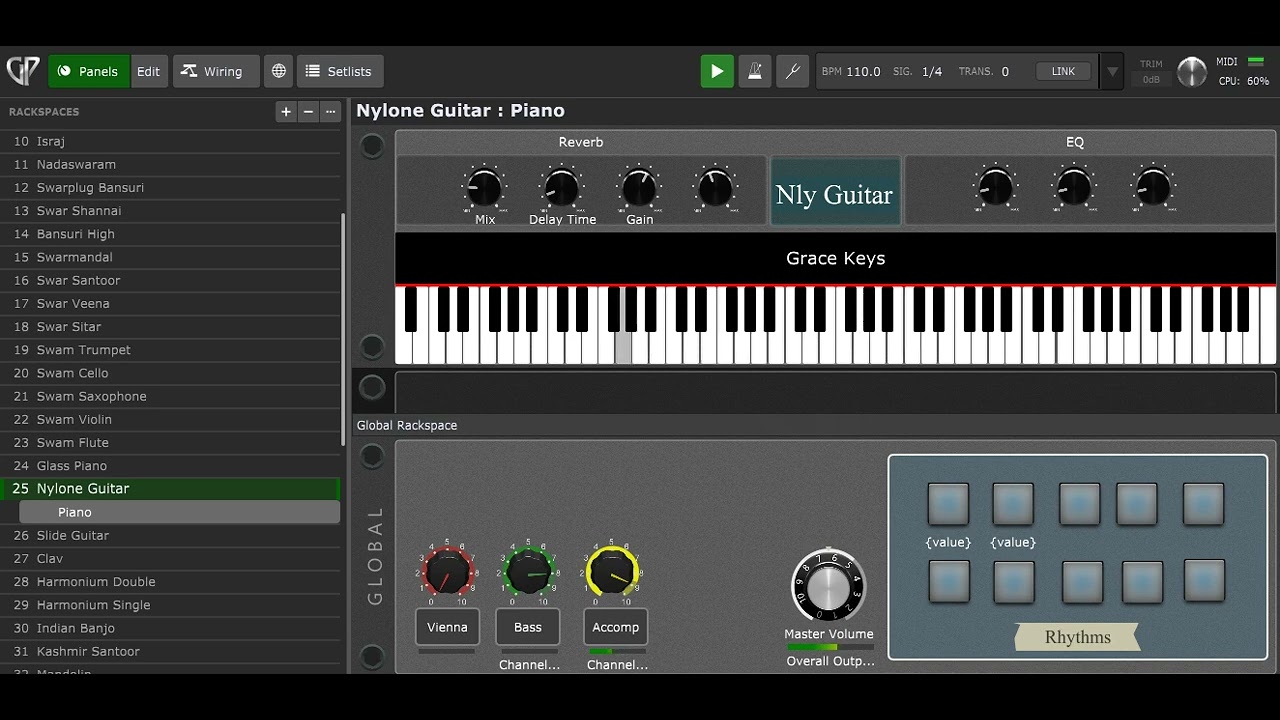Select the Israj rackspace
The image size is (1280, 720).
170,141
